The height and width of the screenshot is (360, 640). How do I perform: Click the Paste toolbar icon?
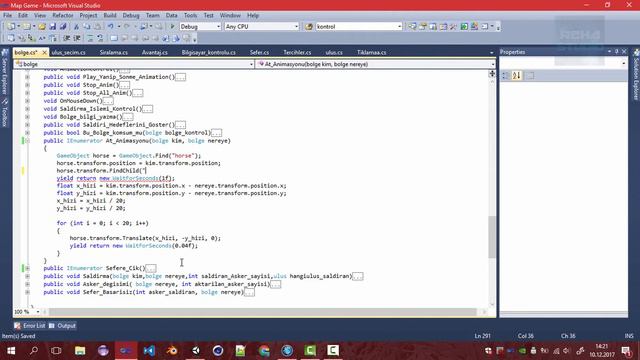[x=98, y=27]
